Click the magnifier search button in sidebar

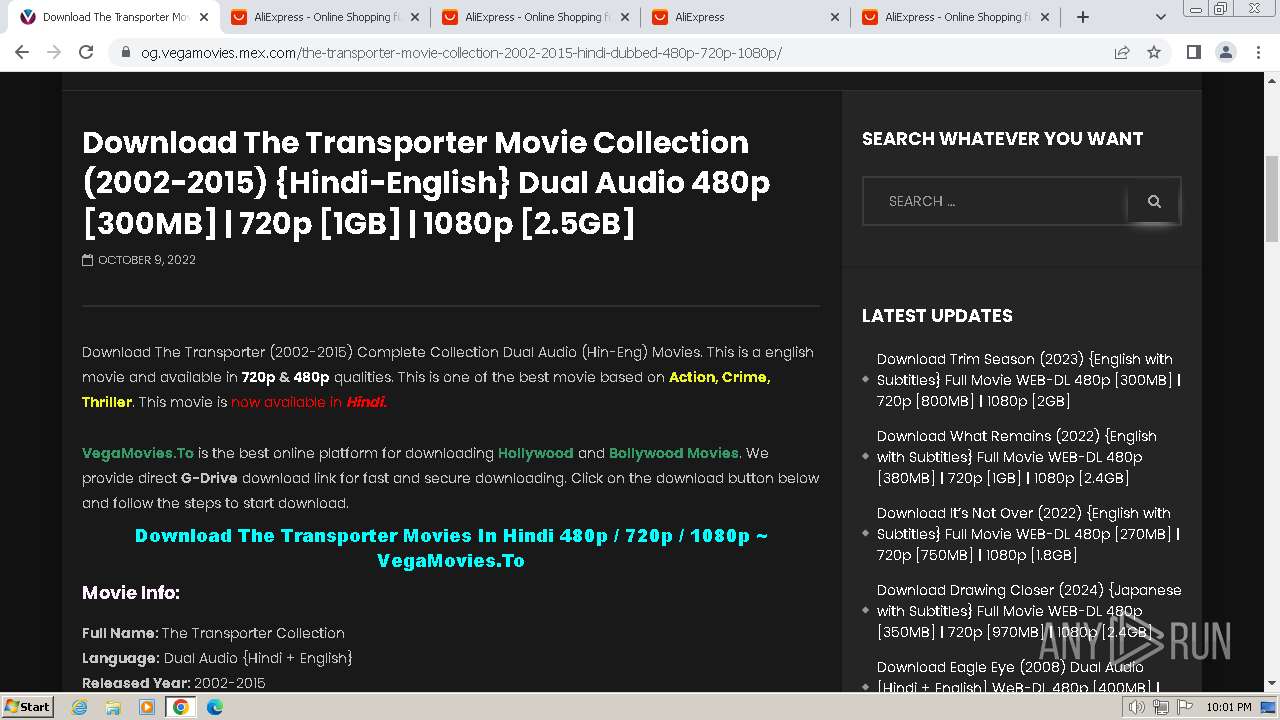[1154, 201]
